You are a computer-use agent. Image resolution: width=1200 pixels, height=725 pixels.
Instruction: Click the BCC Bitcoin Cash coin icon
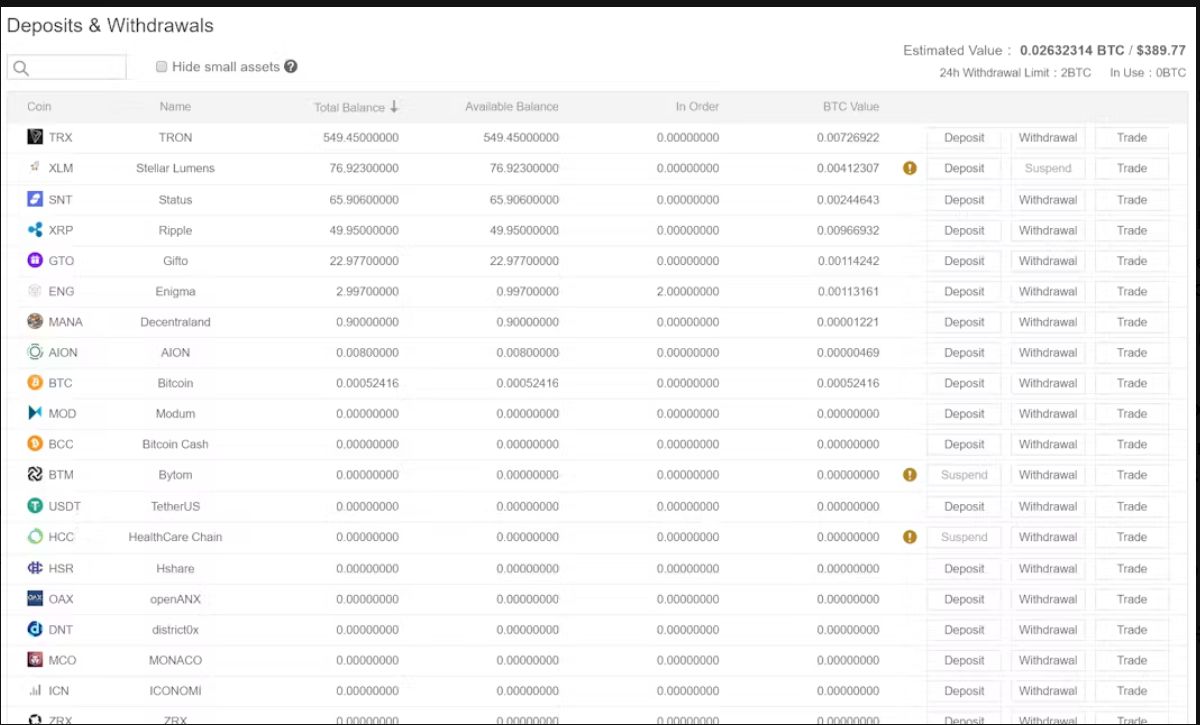click(35, 444)
